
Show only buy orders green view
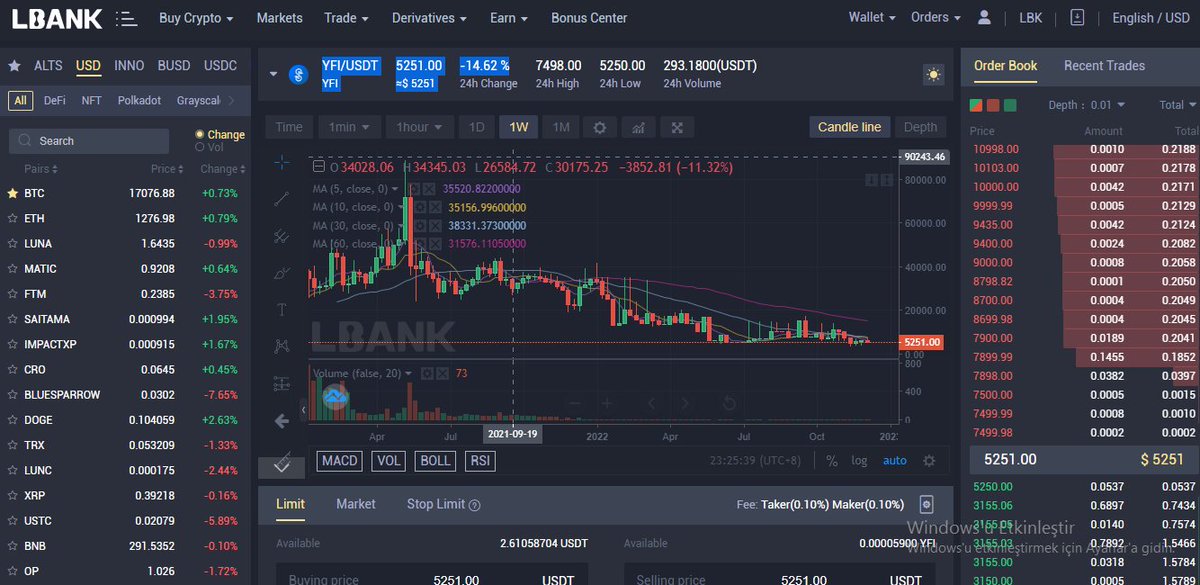tap(1010, 105)
